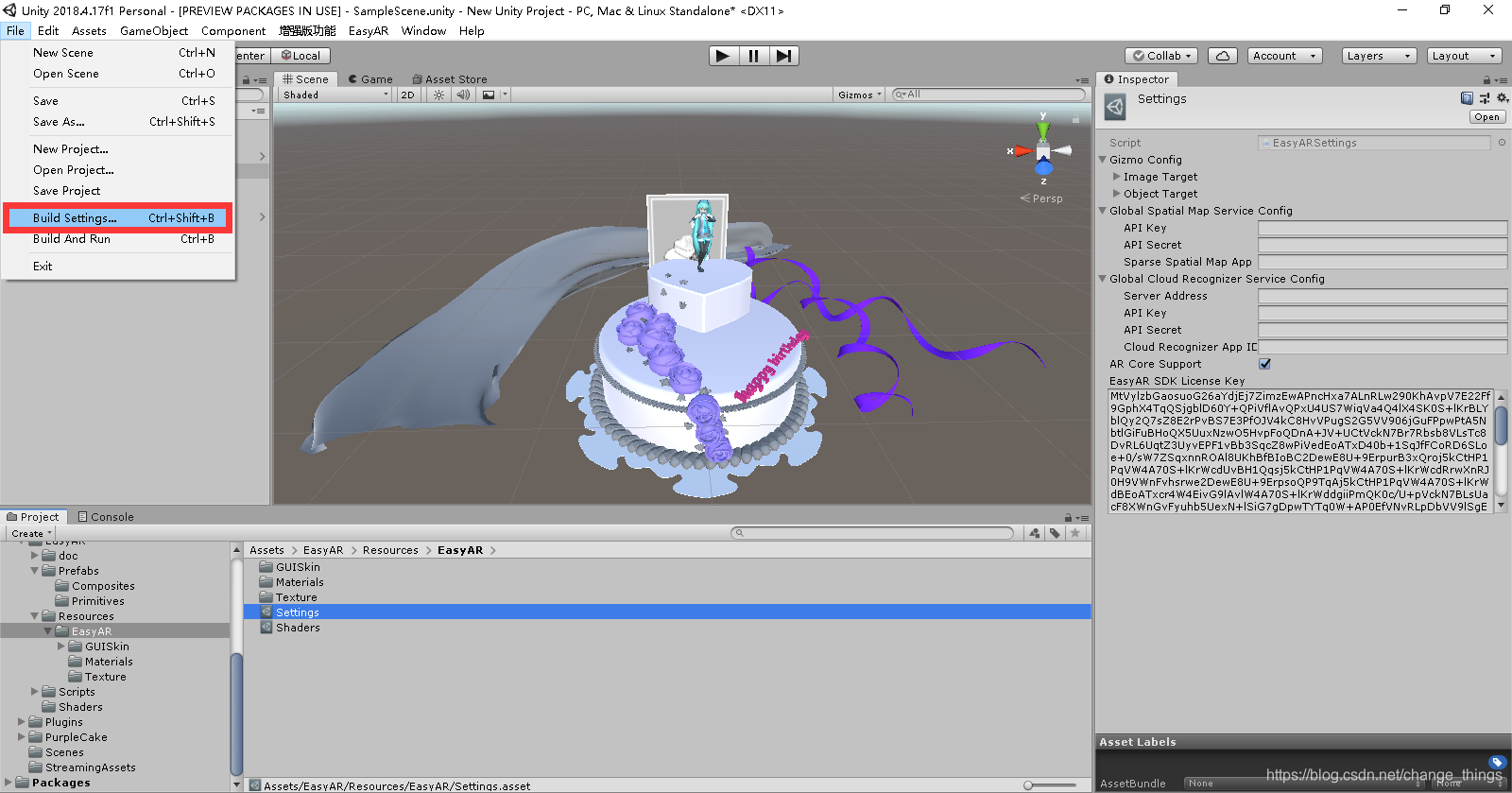Uncheck AR Core Support checkbox
The height and width of the screenshot is (793, 1512).
1264,364
